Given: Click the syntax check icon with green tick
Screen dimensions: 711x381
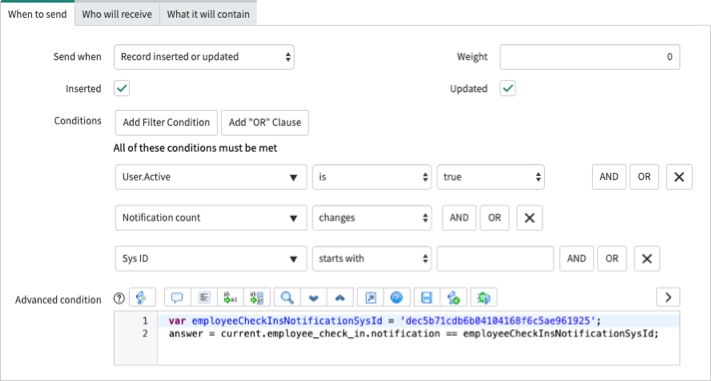Looking at the screenshot, I should click(453, 298).
